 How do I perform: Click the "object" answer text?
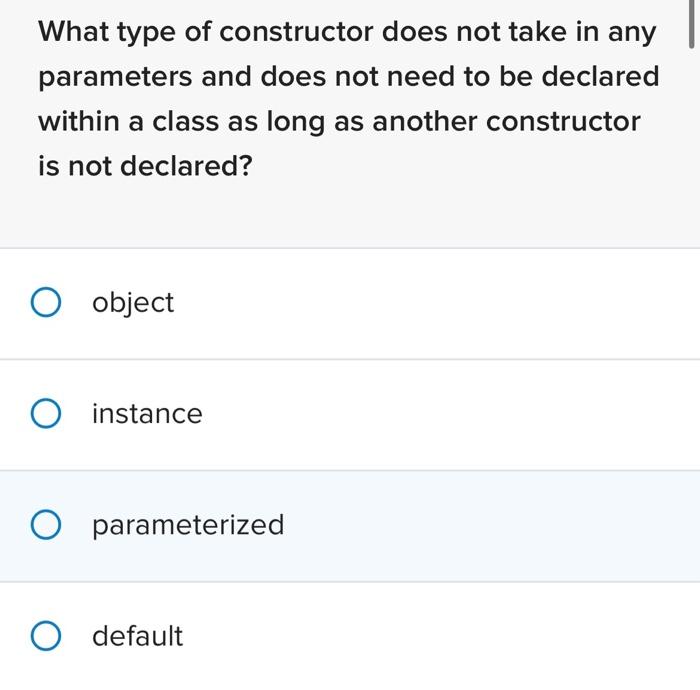point(133,303)
